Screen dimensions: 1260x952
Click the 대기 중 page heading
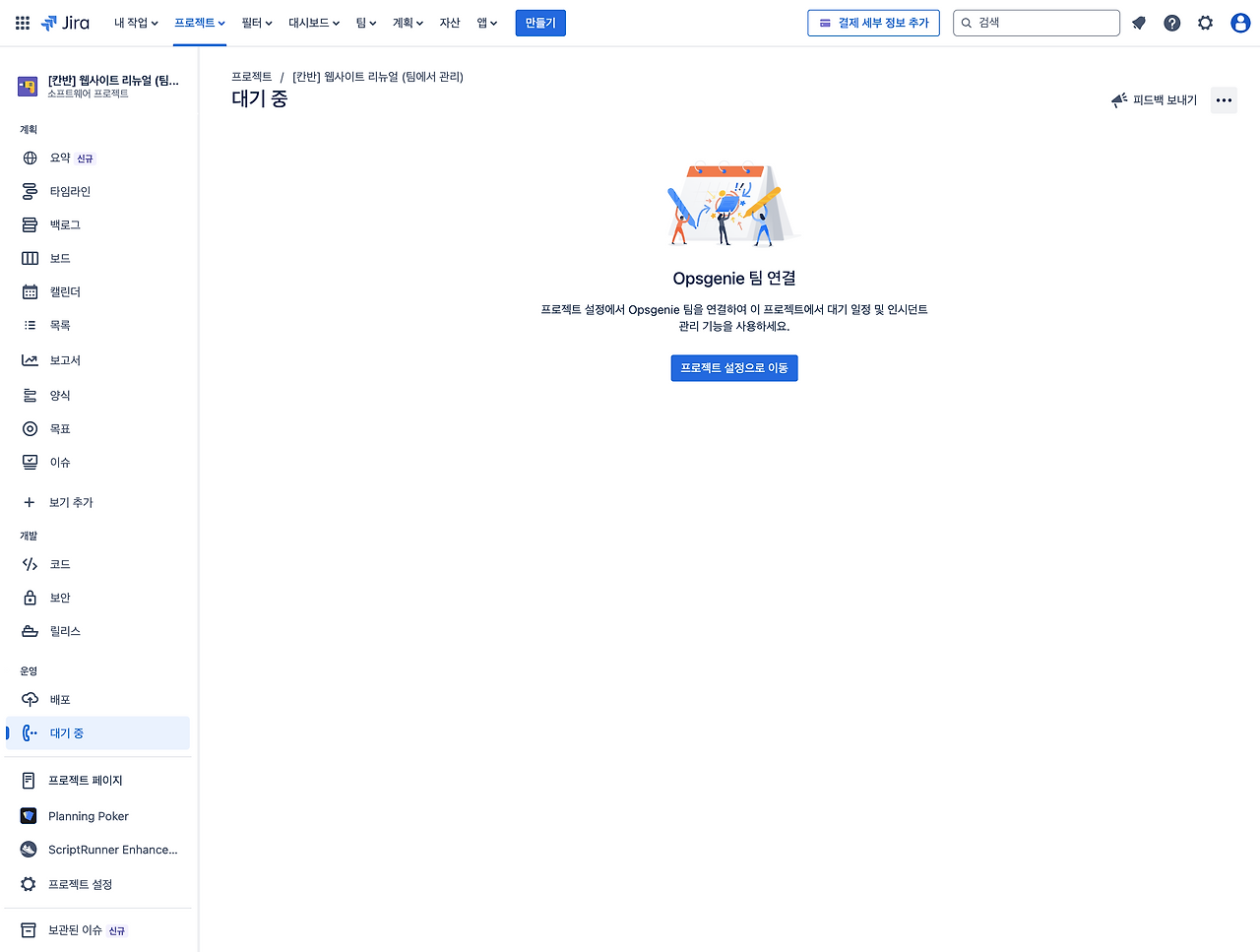pos(260,98)
